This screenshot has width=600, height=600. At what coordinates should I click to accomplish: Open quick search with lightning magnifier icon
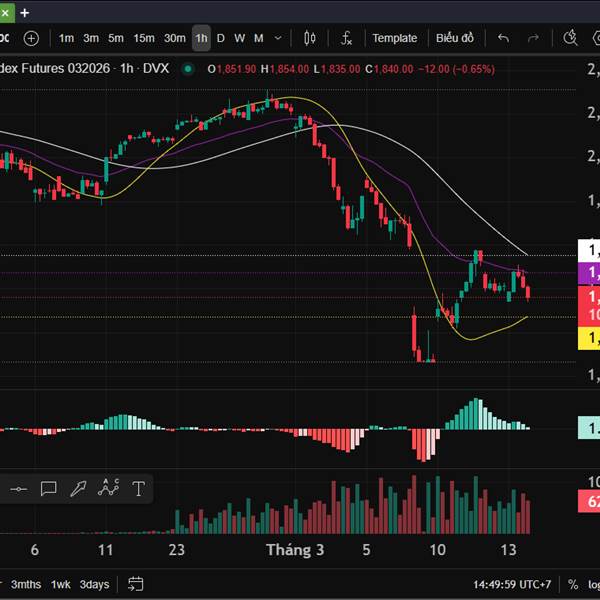(x=570, y=38)
